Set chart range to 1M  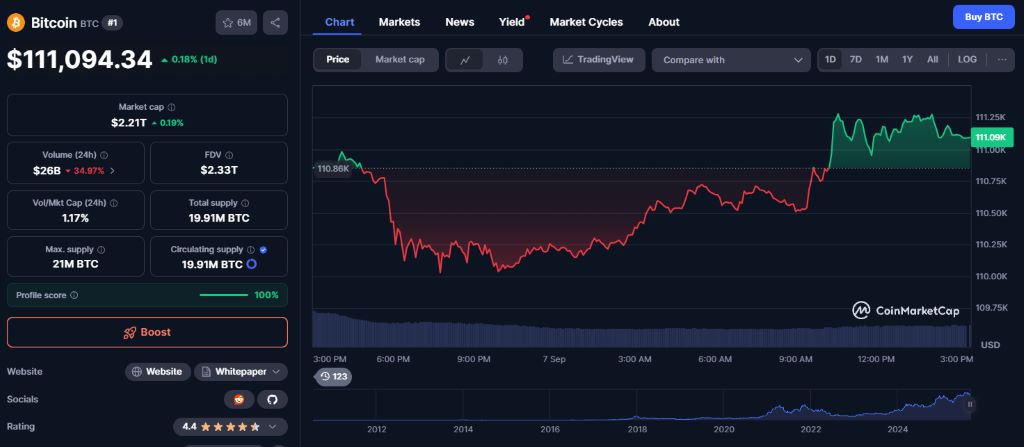click(882, 59)
